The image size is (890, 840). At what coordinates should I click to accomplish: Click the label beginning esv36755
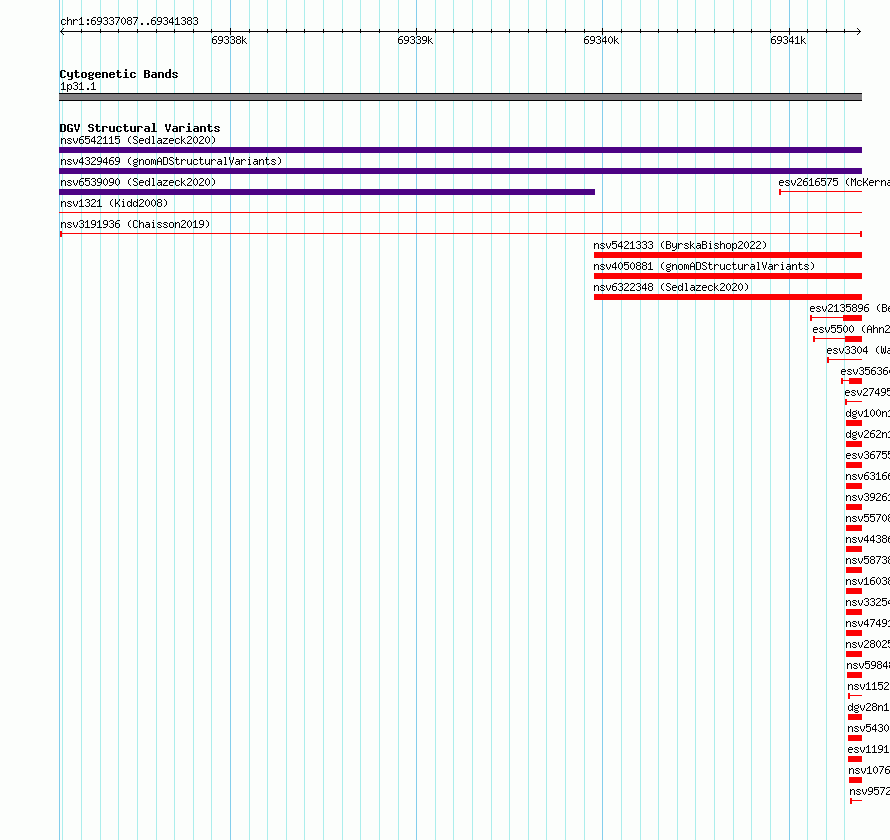867,455
